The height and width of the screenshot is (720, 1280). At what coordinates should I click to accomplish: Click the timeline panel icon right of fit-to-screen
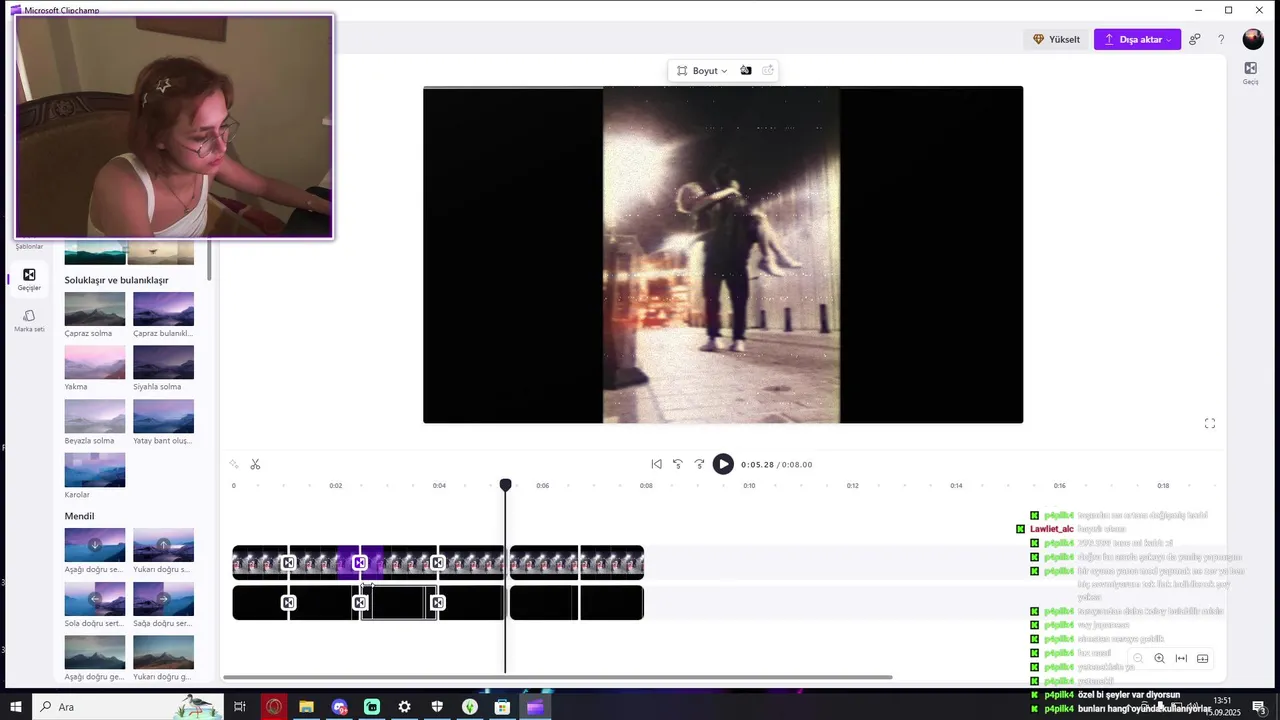(1202, 659)
